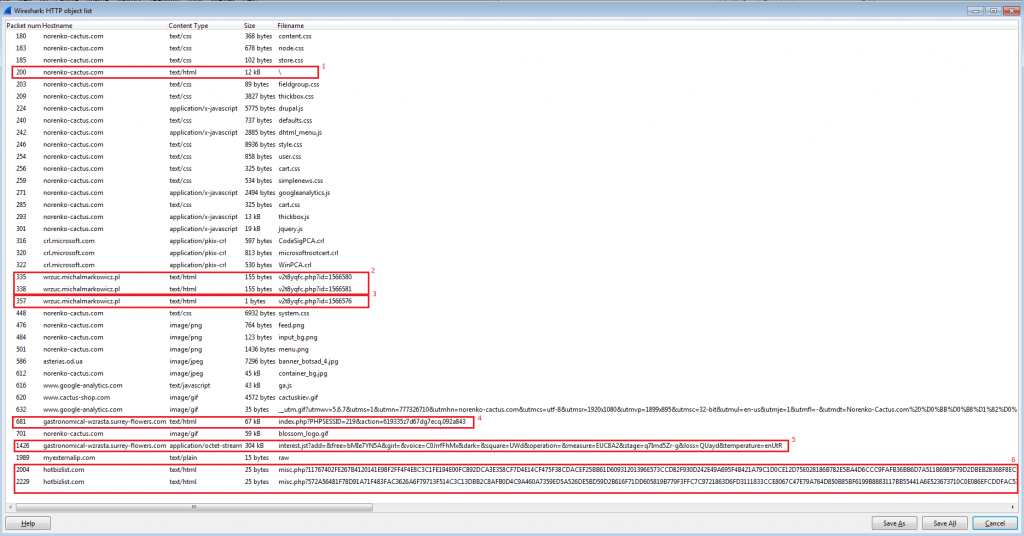
Task: Click the horizontal scrollbar thumb
Action: 194,507
